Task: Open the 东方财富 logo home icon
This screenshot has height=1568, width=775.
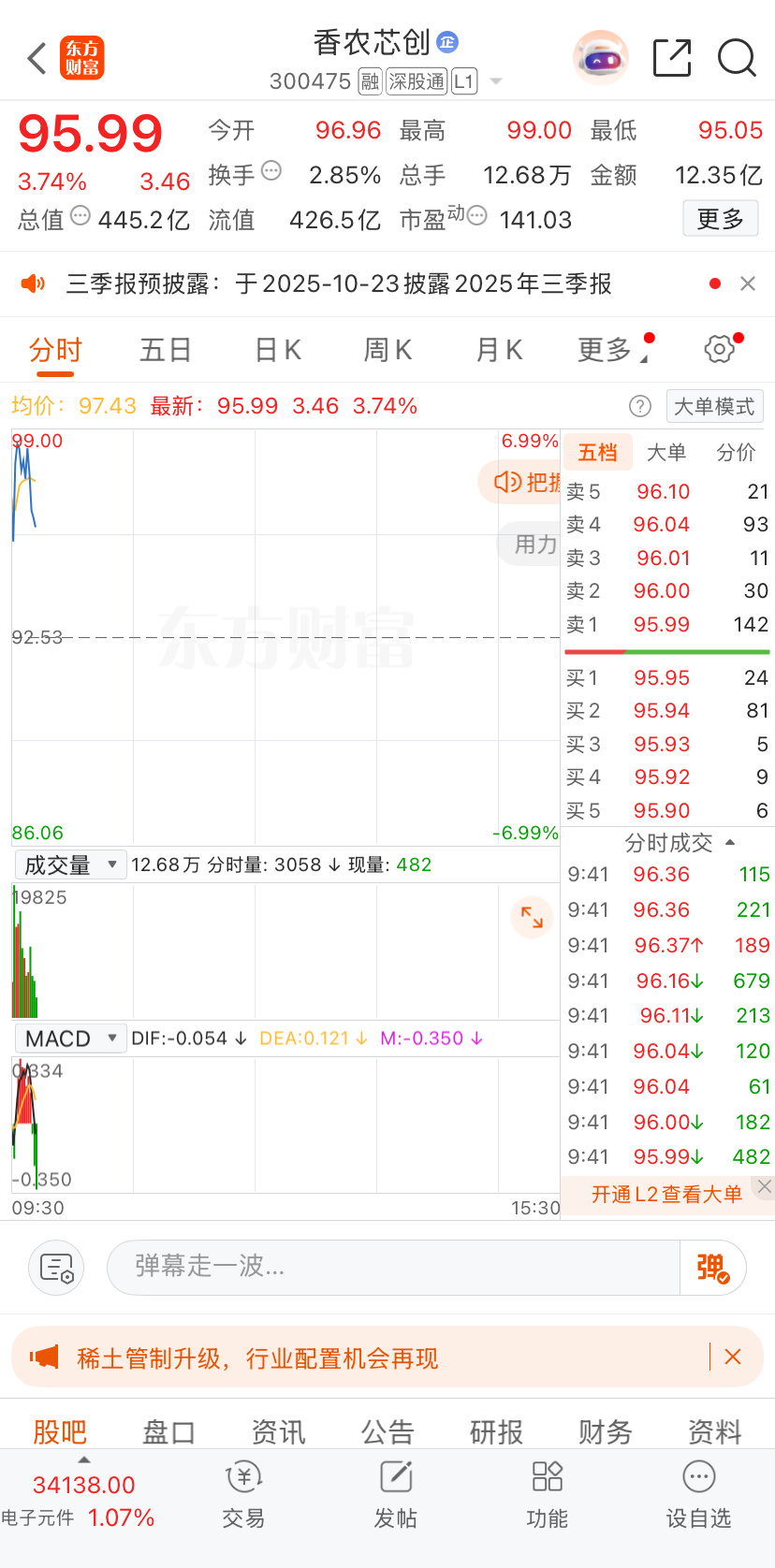Action: (82, 58)
